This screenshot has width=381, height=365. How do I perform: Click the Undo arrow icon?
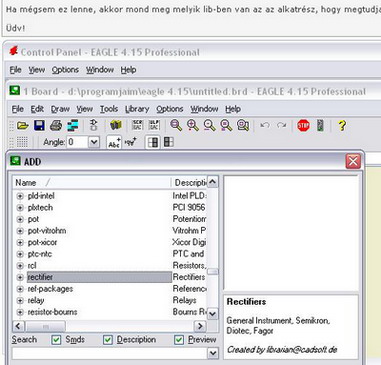(265, 126)
